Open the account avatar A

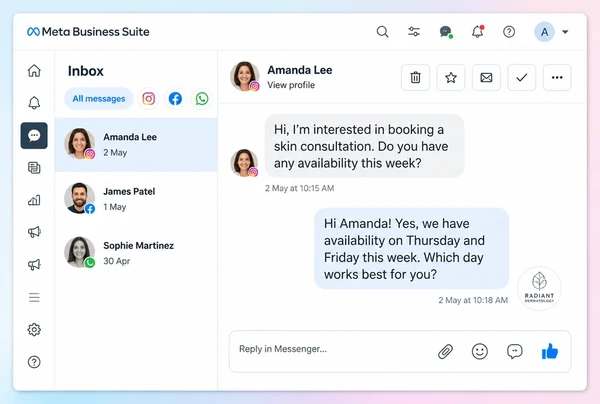pyautogui.click(x=545, y=32)
